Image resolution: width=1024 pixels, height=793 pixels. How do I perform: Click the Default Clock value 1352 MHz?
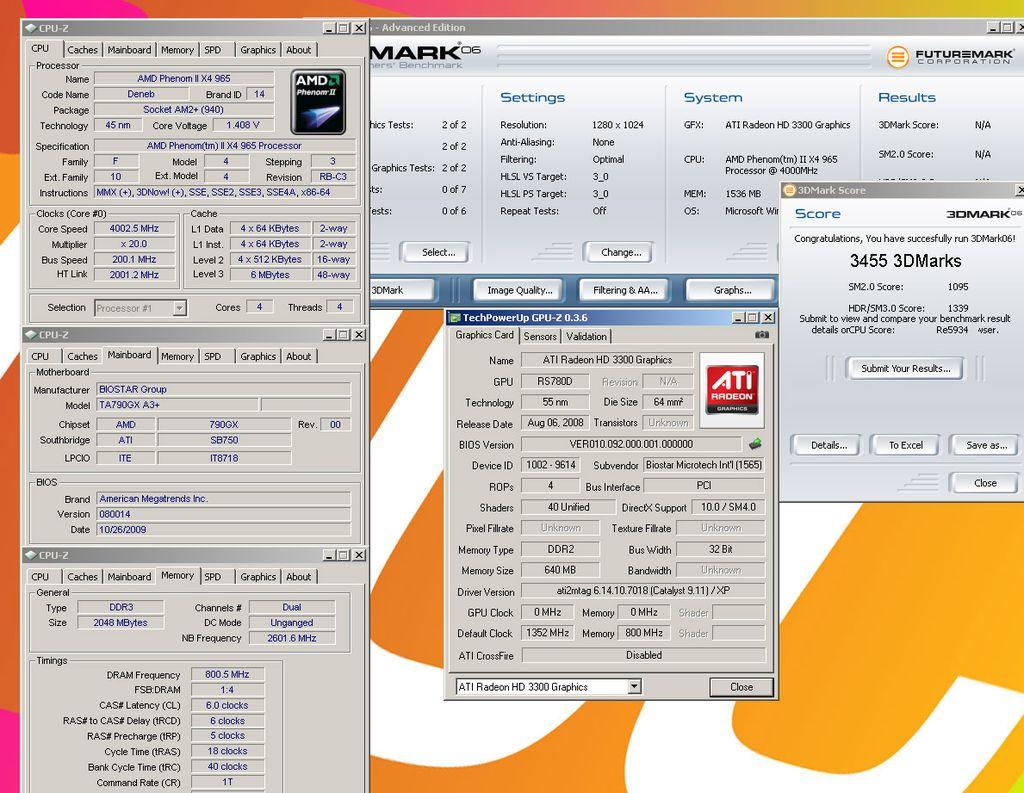click(547, 633)
